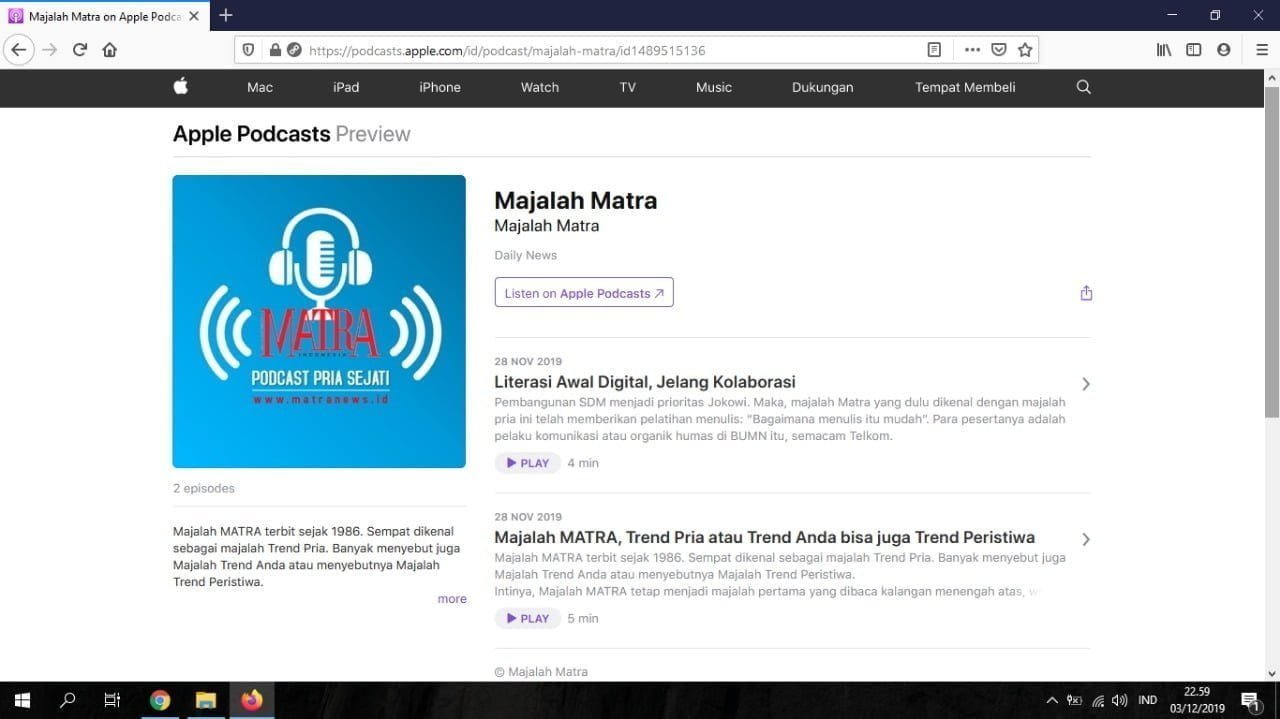Toggle reader view icon in address bar
1280x719 pixels.
[x=934, y=50]
